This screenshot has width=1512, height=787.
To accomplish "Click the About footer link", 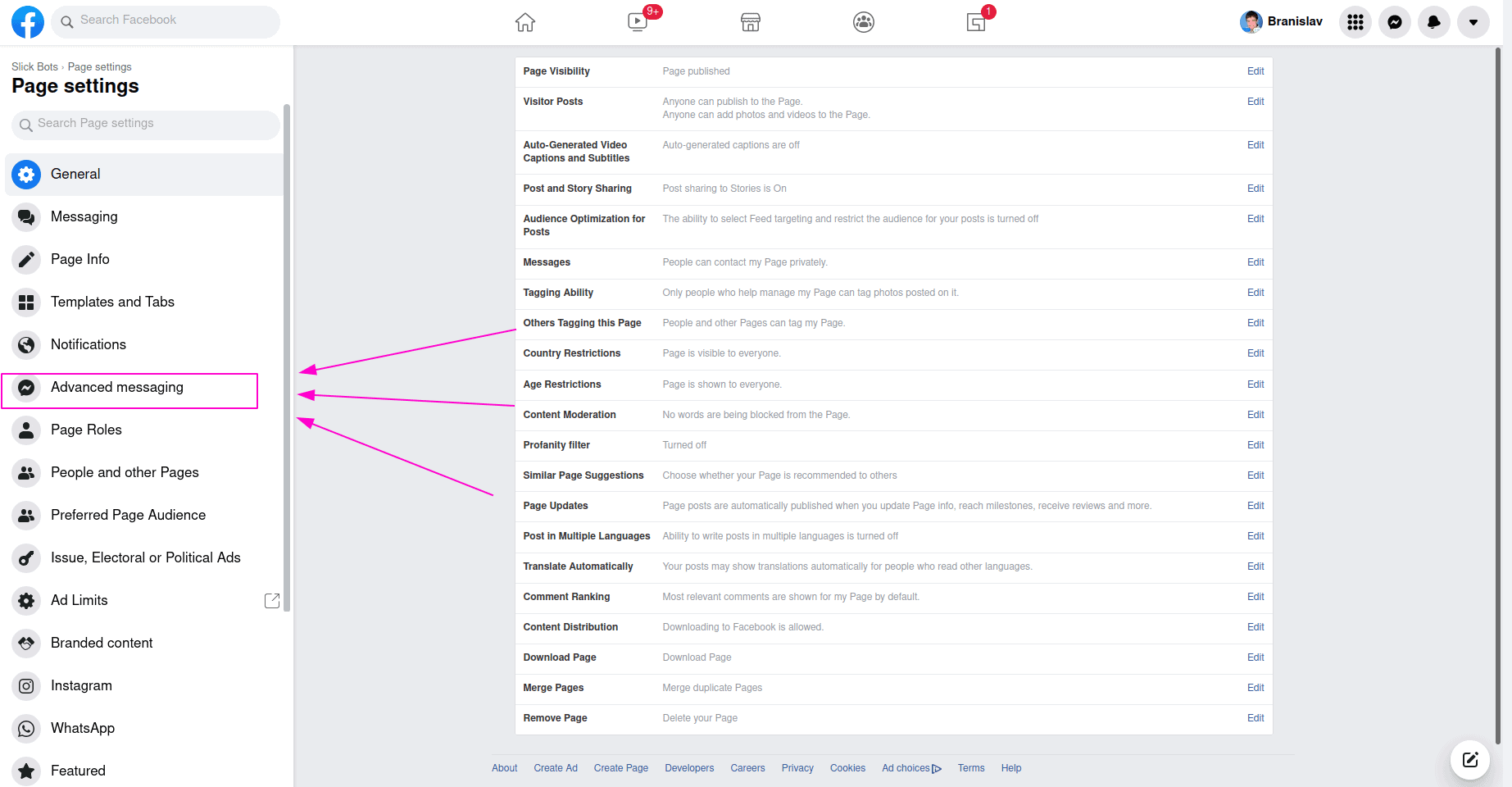I will [505, 768].
